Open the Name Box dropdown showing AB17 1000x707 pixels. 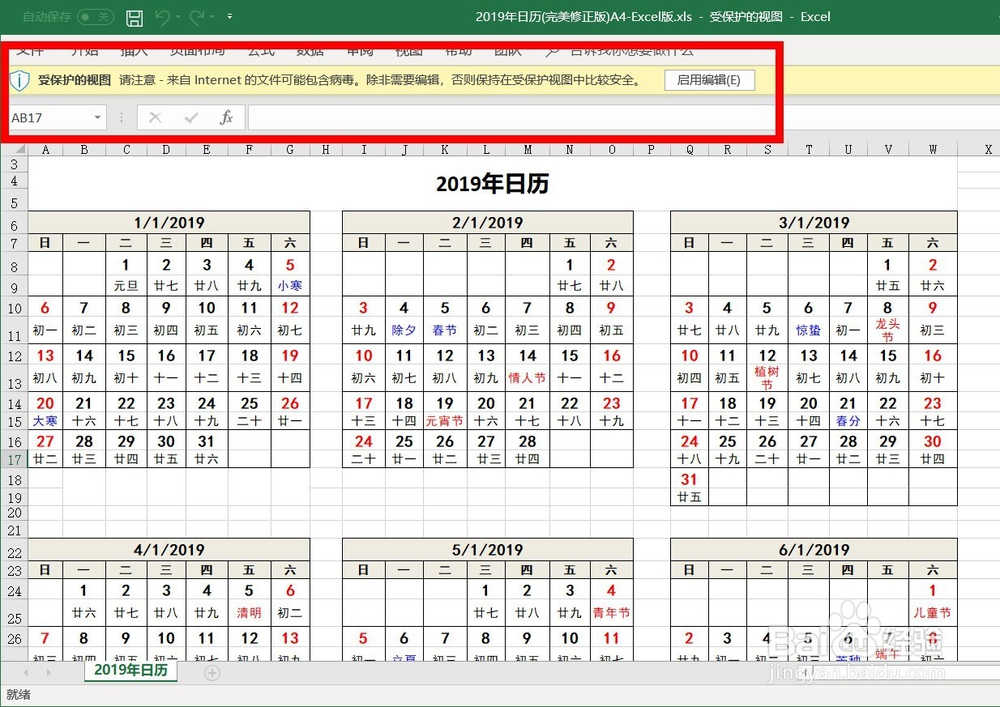(97, 117)
